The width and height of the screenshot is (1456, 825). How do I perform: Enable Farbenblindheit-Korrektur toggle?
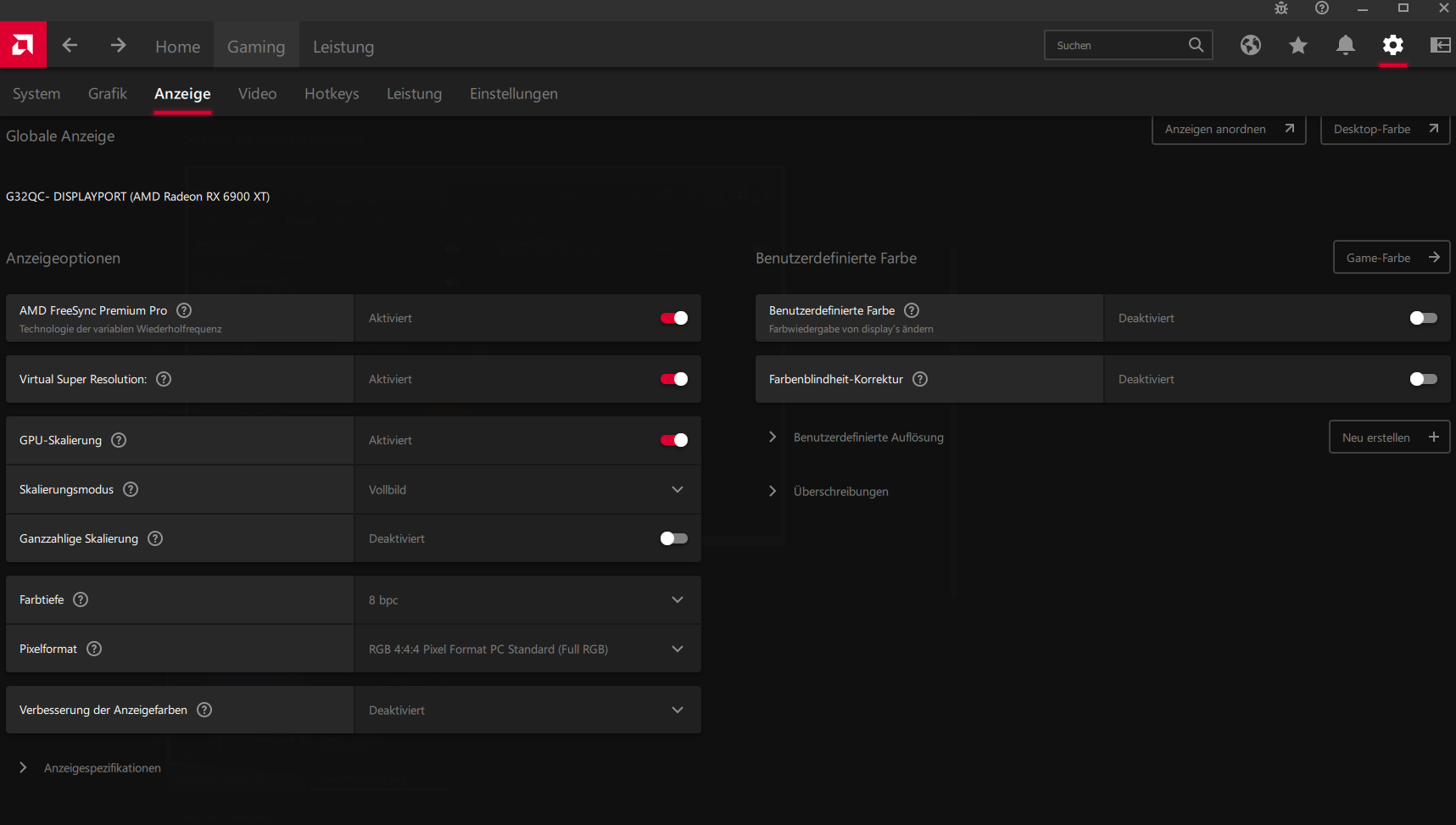coord(1424,379)
